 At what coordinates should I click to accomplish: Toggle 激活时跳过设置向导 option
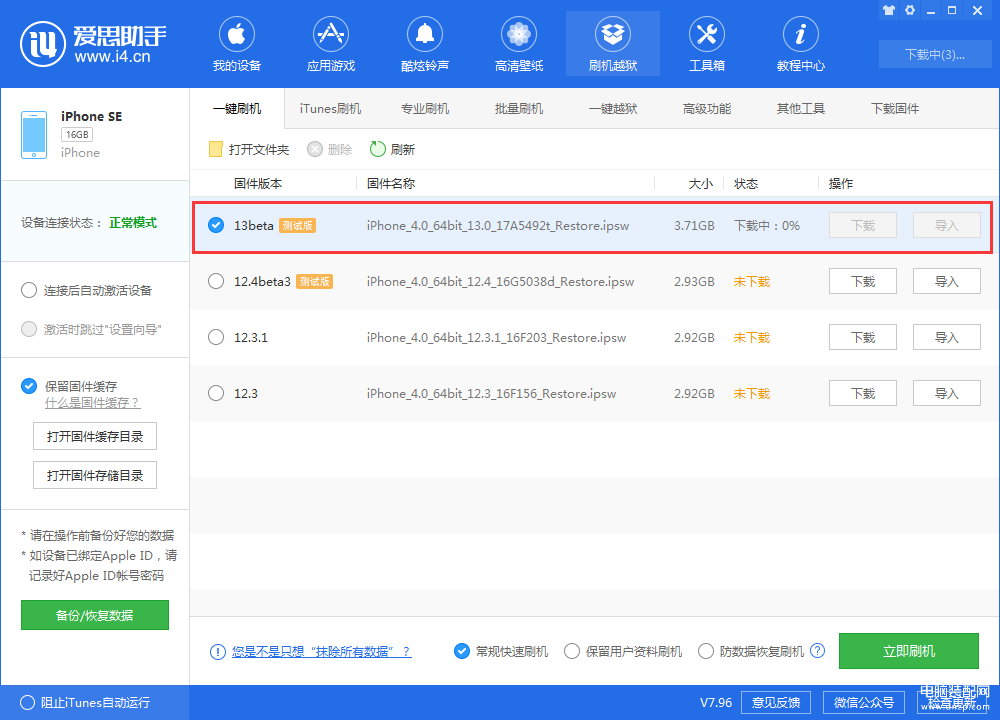[x=29, y=329]
